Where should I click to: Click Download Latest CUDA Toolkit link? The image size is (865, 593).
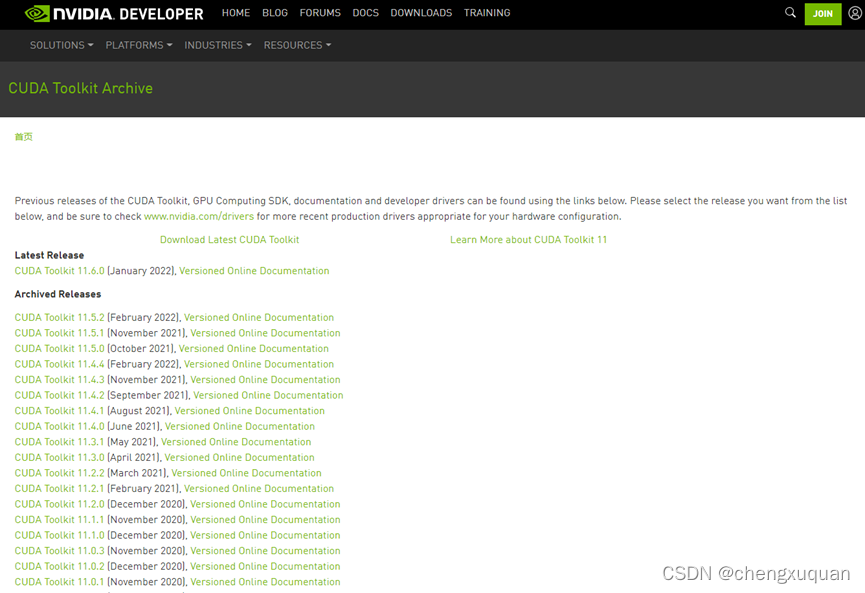point(229,239)
